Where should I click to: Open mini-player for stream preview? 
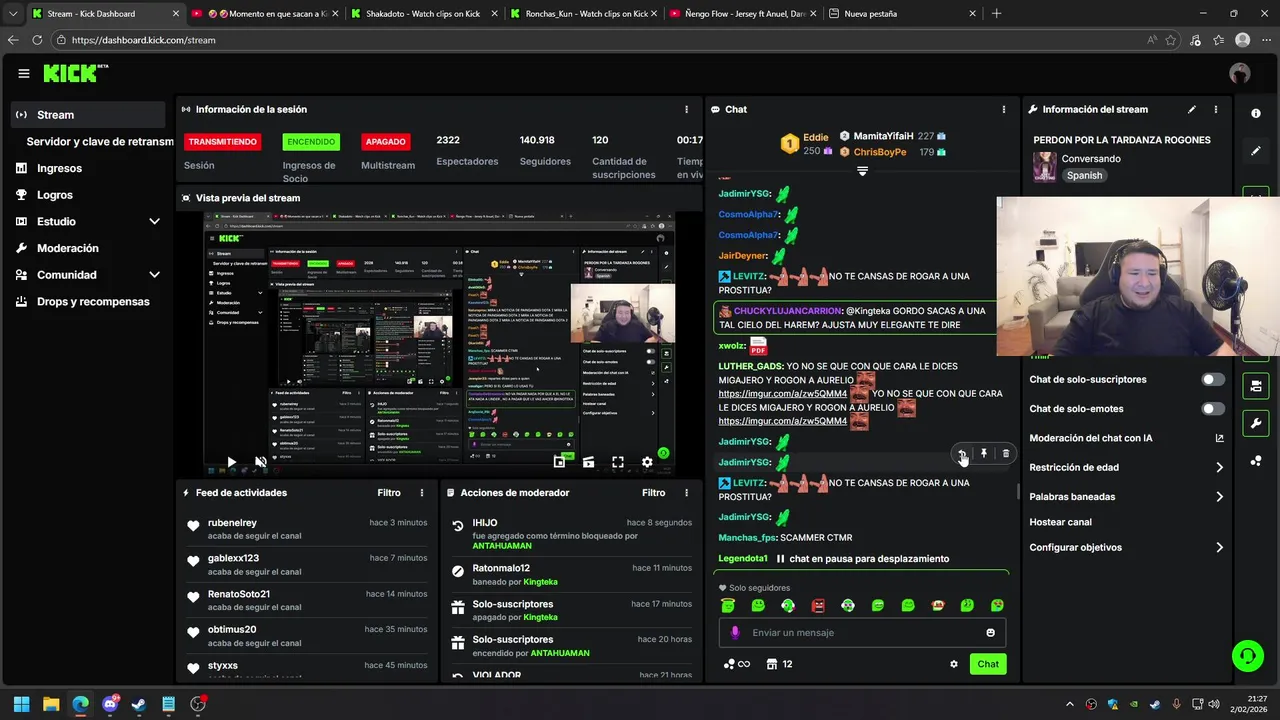[x=559, y=462]
